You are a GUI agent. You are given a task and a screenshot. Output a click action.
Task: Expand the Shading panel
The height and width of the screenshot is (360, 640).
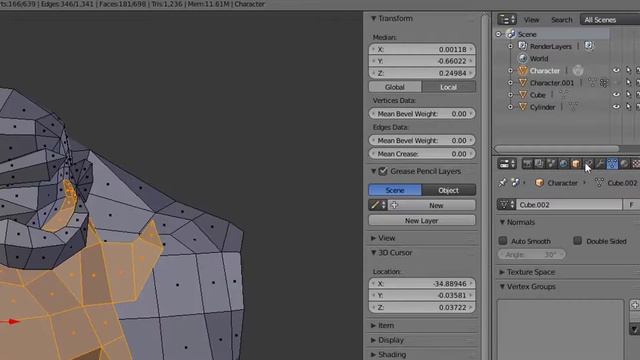click(x=373, y=354)
